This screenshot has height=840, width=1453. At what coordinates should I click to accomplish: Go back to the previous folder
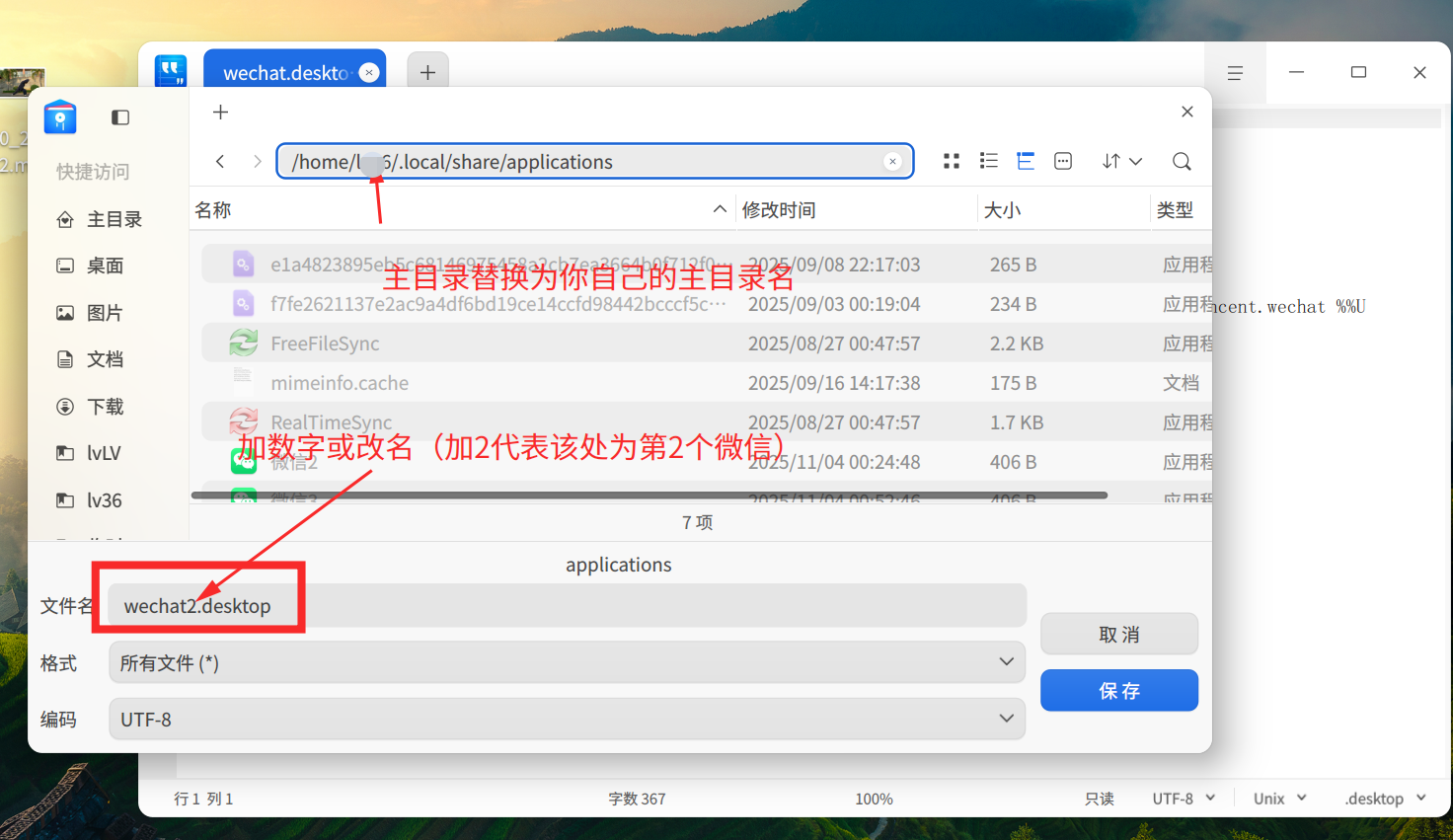pyautogui.click(x=220, y=161)
